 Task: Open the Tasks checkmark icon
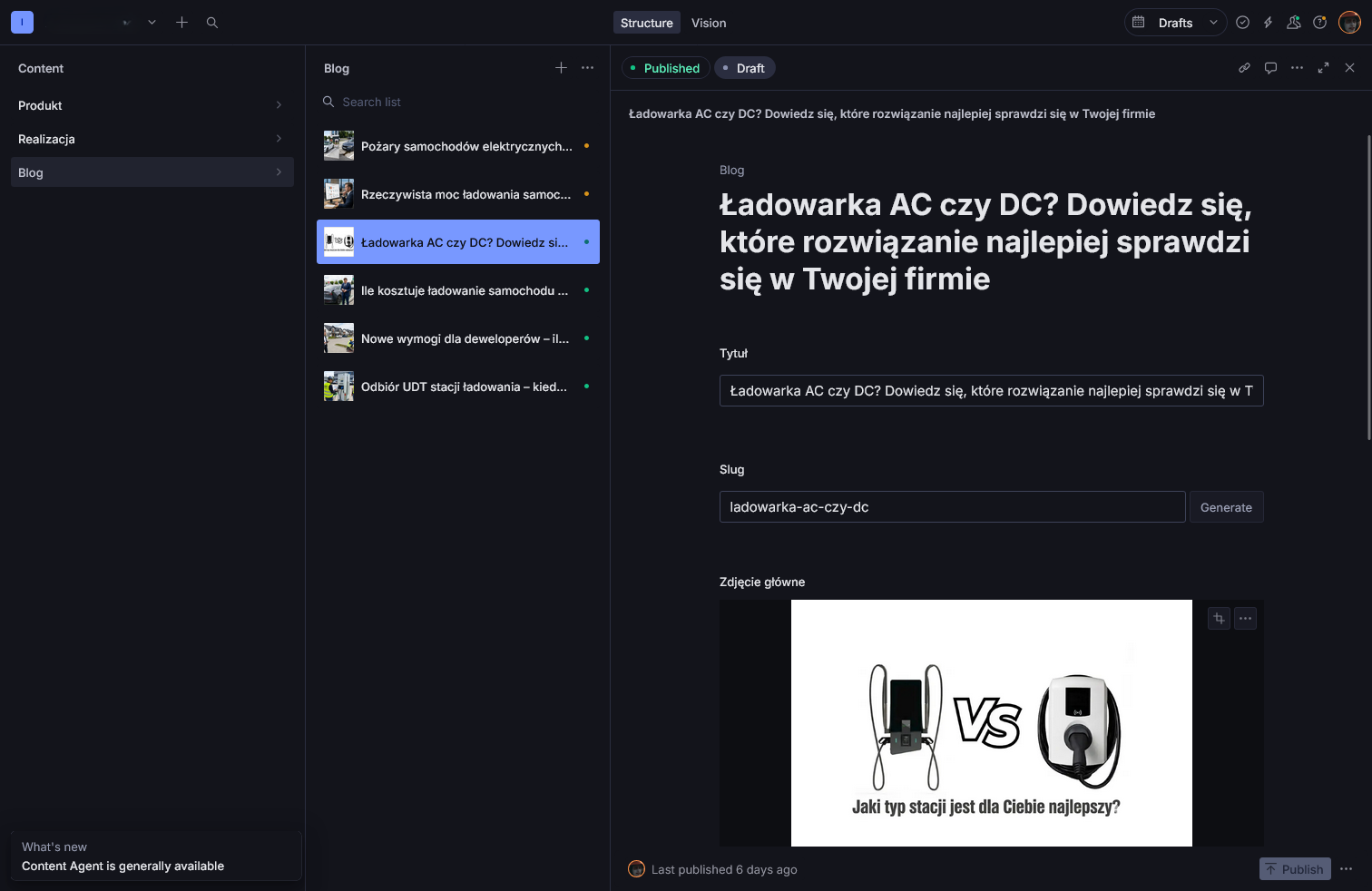tap(1242, 23)
